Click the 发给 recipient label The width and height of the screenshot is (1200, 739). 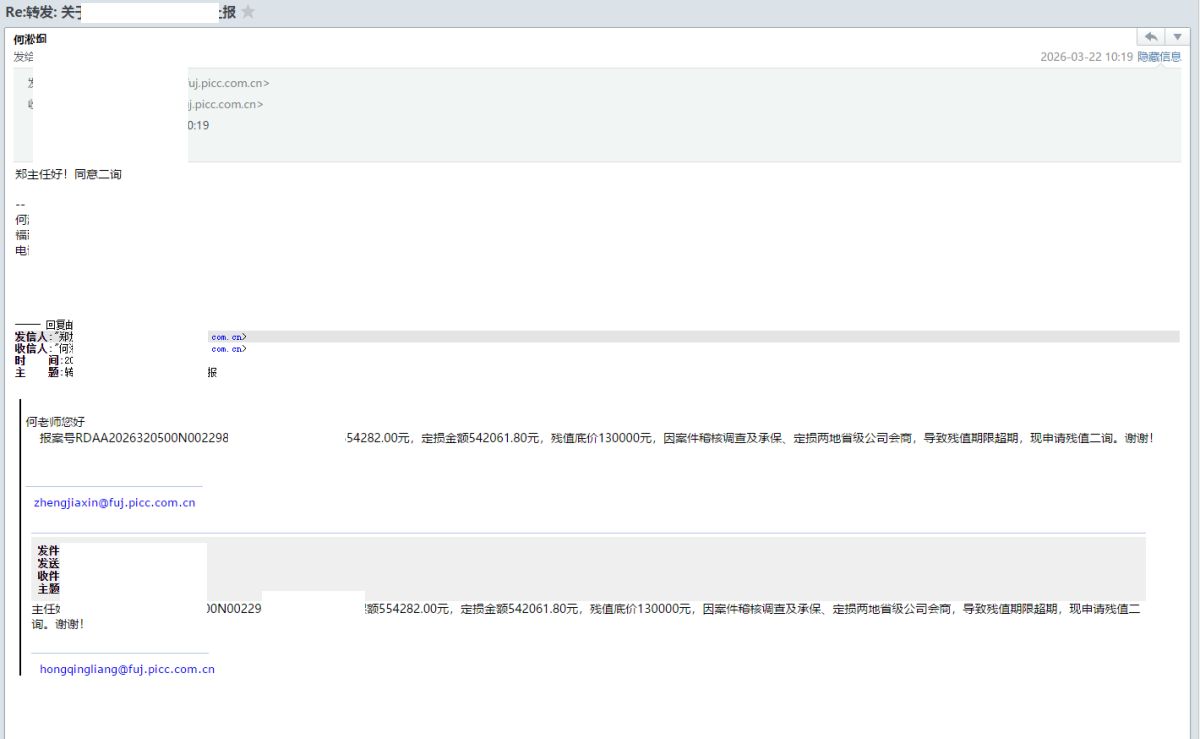23,57
